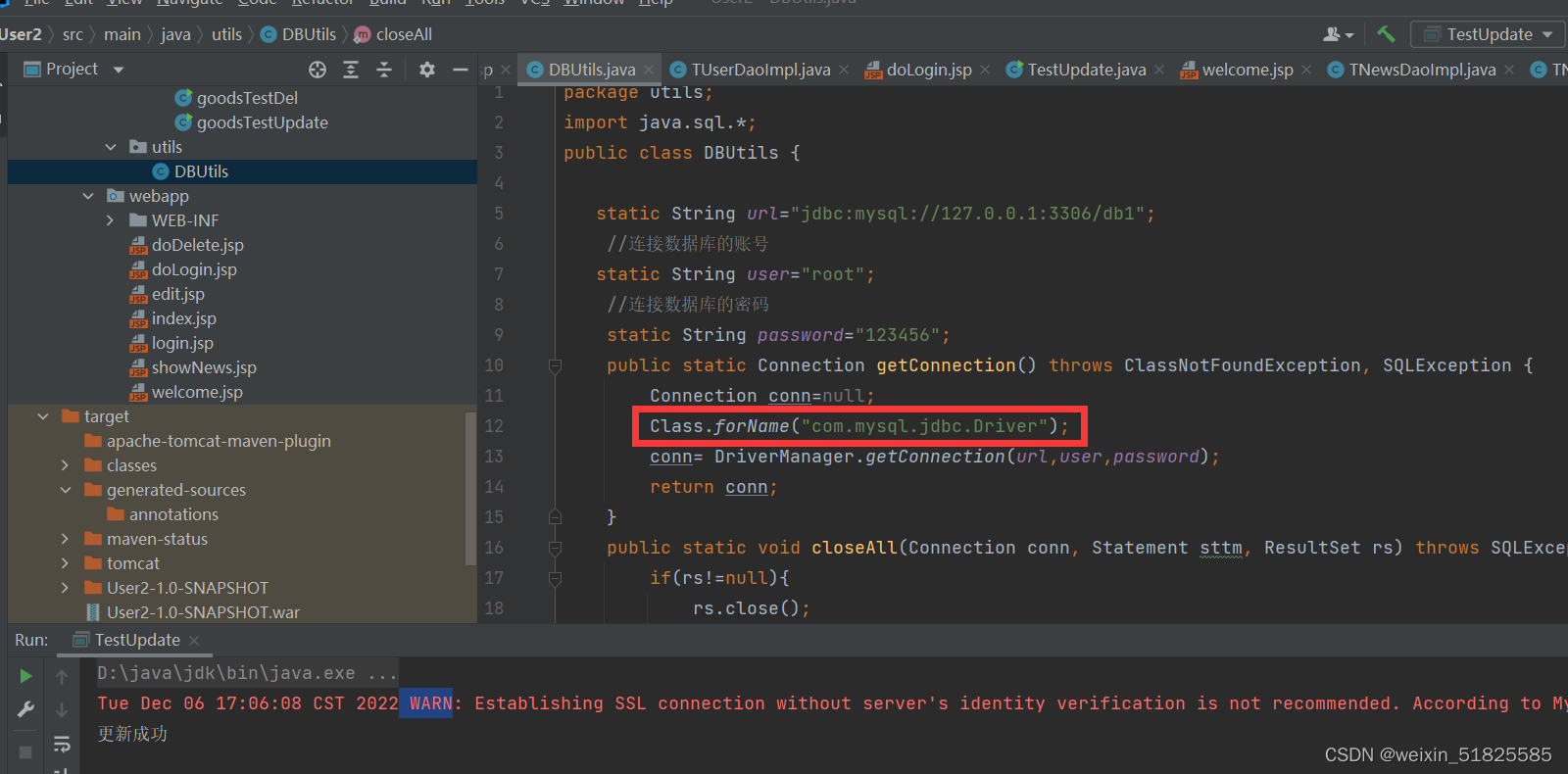Screen dimensions: 1568x774
Task: Click the Build hammer icon
Action: (1386, 34)
